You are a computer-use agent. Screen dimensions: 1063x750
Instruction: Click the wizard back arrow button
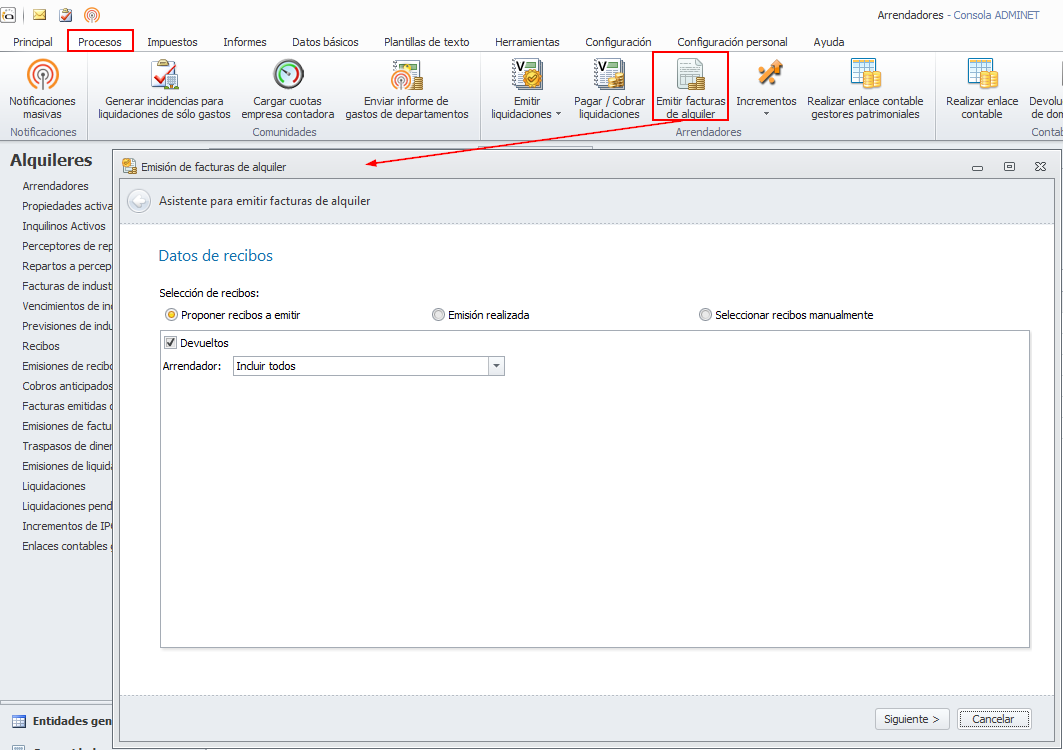pyautogui.click(x=139, y=201)
